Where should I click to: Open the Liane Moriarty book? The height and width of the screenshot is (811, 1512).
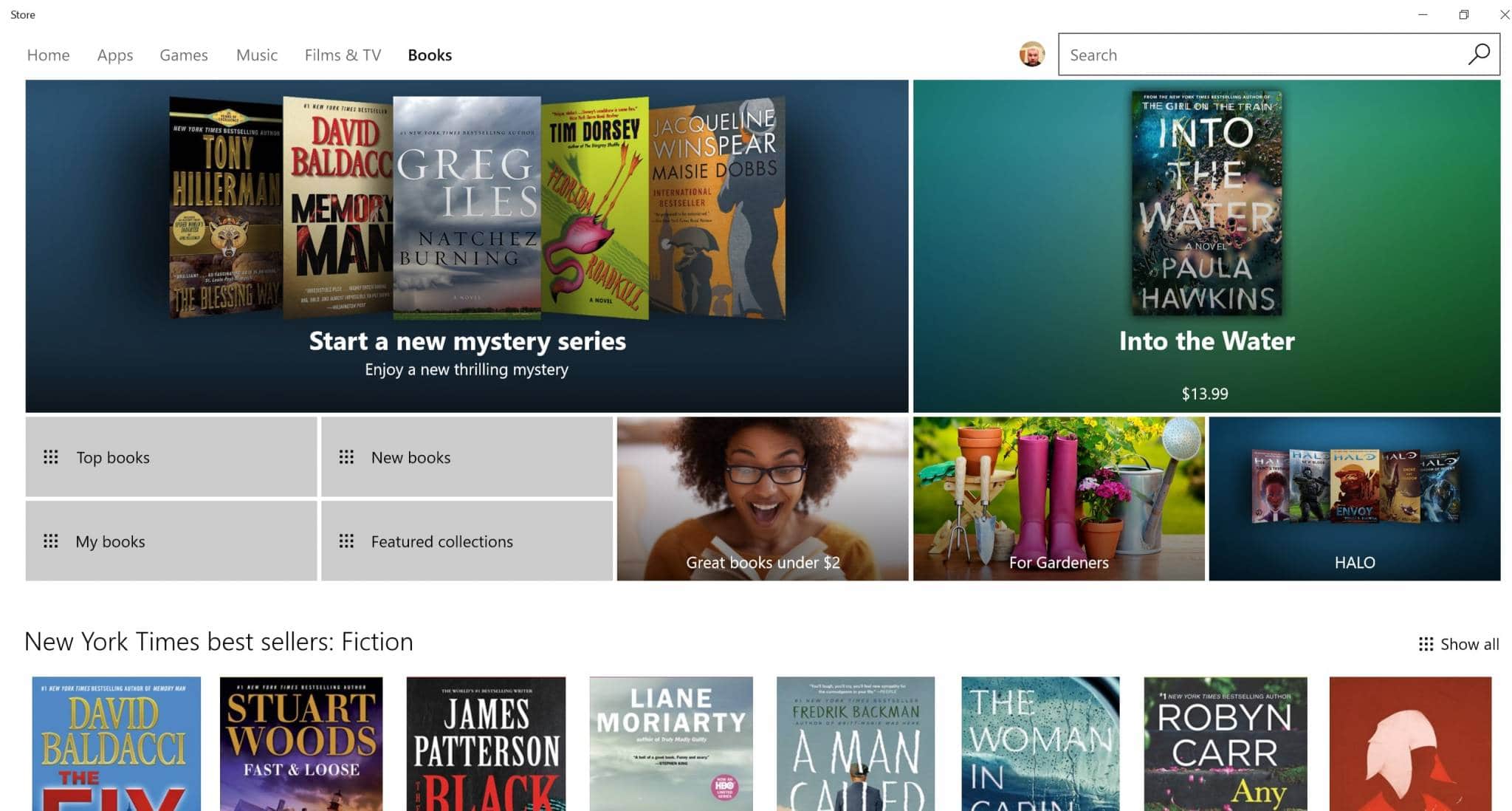(671, 744)
